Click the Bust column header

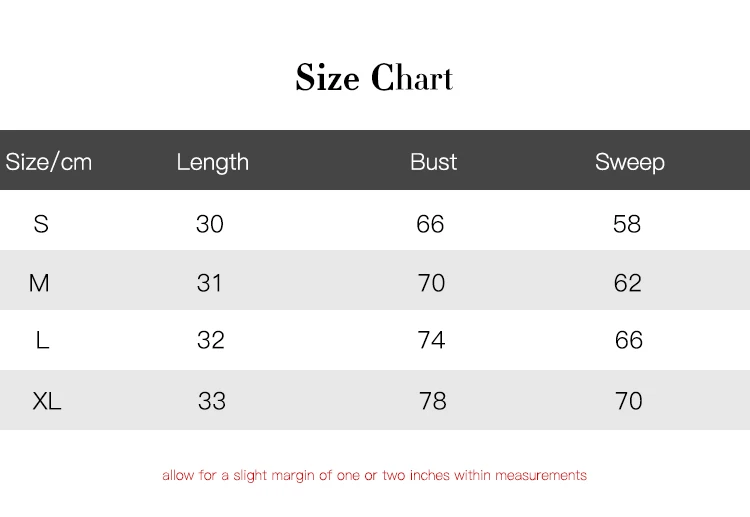pos(433,162)
